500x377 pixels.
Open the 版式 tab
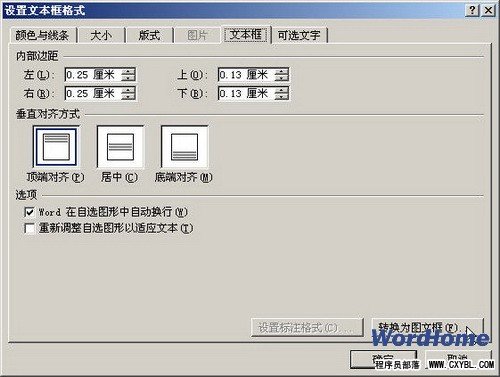(x=149, y=35)
